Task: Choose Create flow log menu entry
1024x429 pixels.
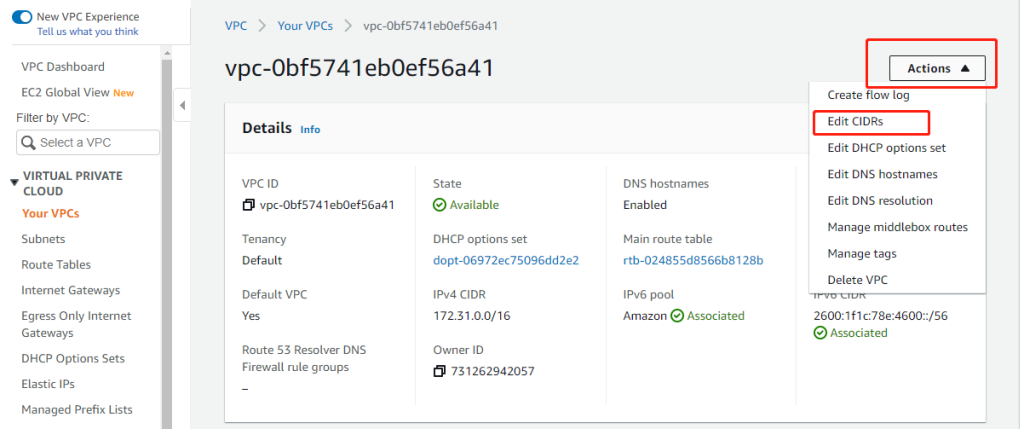Action: [868, 95]
